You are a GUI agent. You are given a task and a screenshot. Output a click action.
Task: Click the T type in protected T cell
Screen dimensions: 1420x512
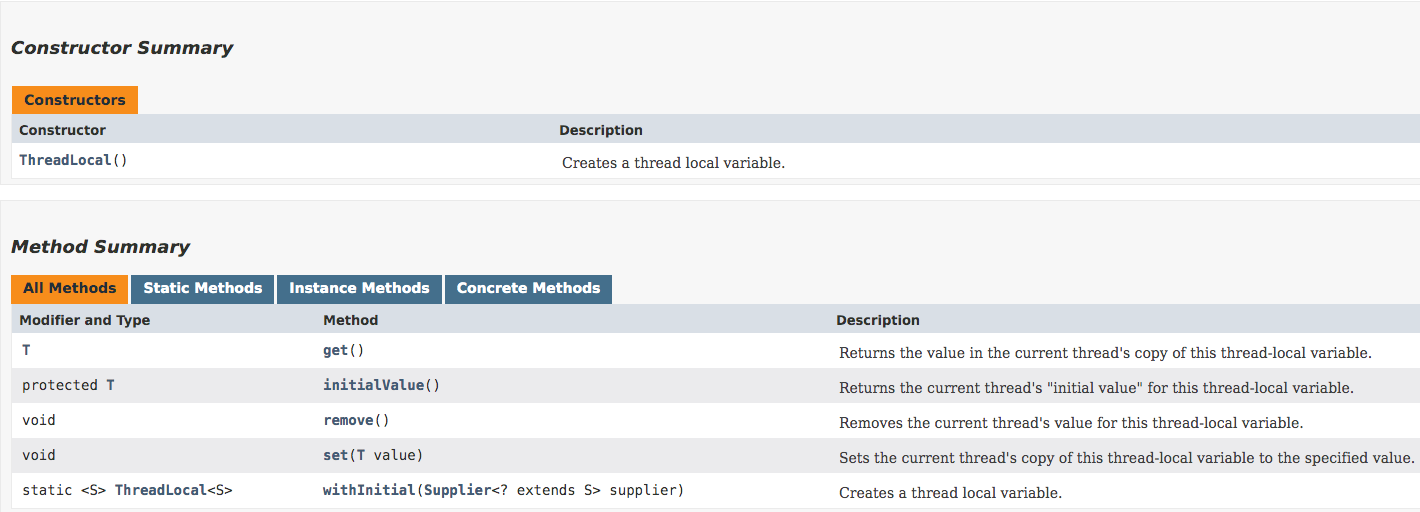(110, 385)
